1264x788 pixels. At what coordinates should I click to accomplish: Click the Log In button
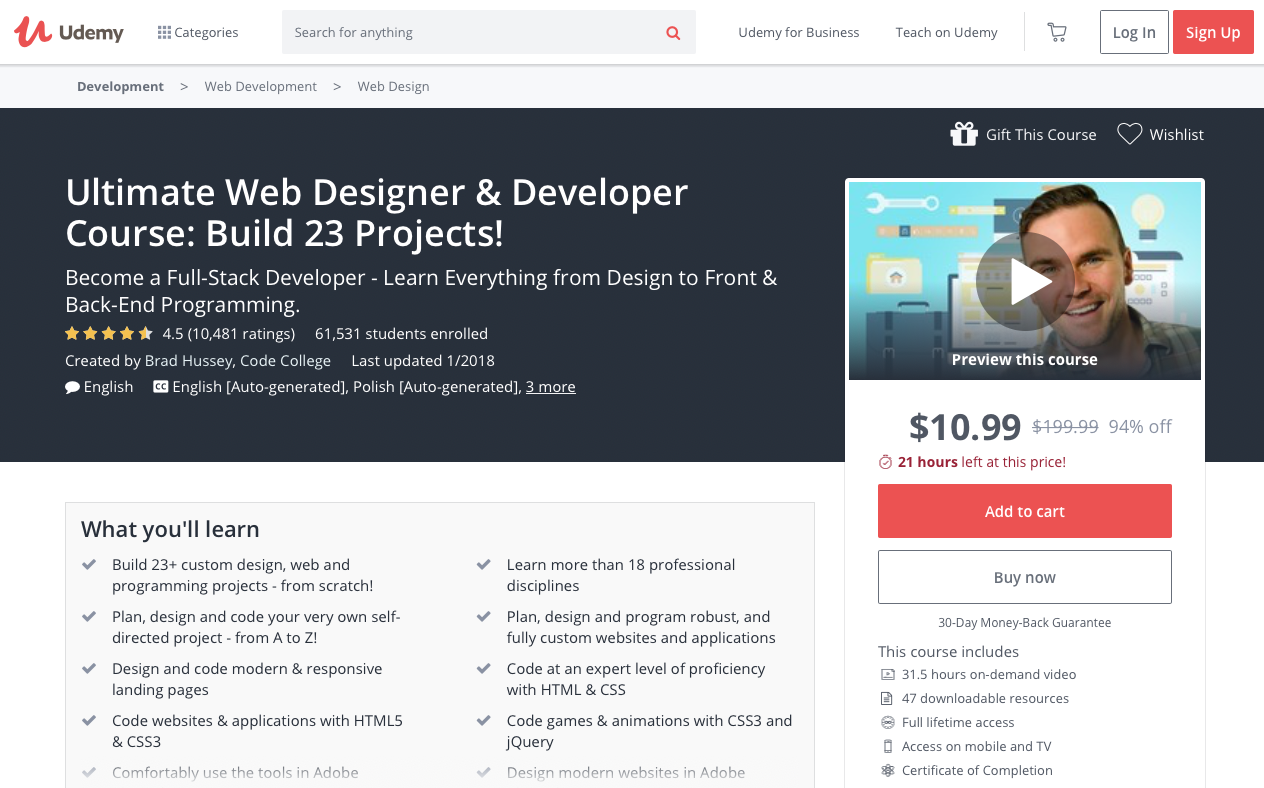tap(1134, 32)
